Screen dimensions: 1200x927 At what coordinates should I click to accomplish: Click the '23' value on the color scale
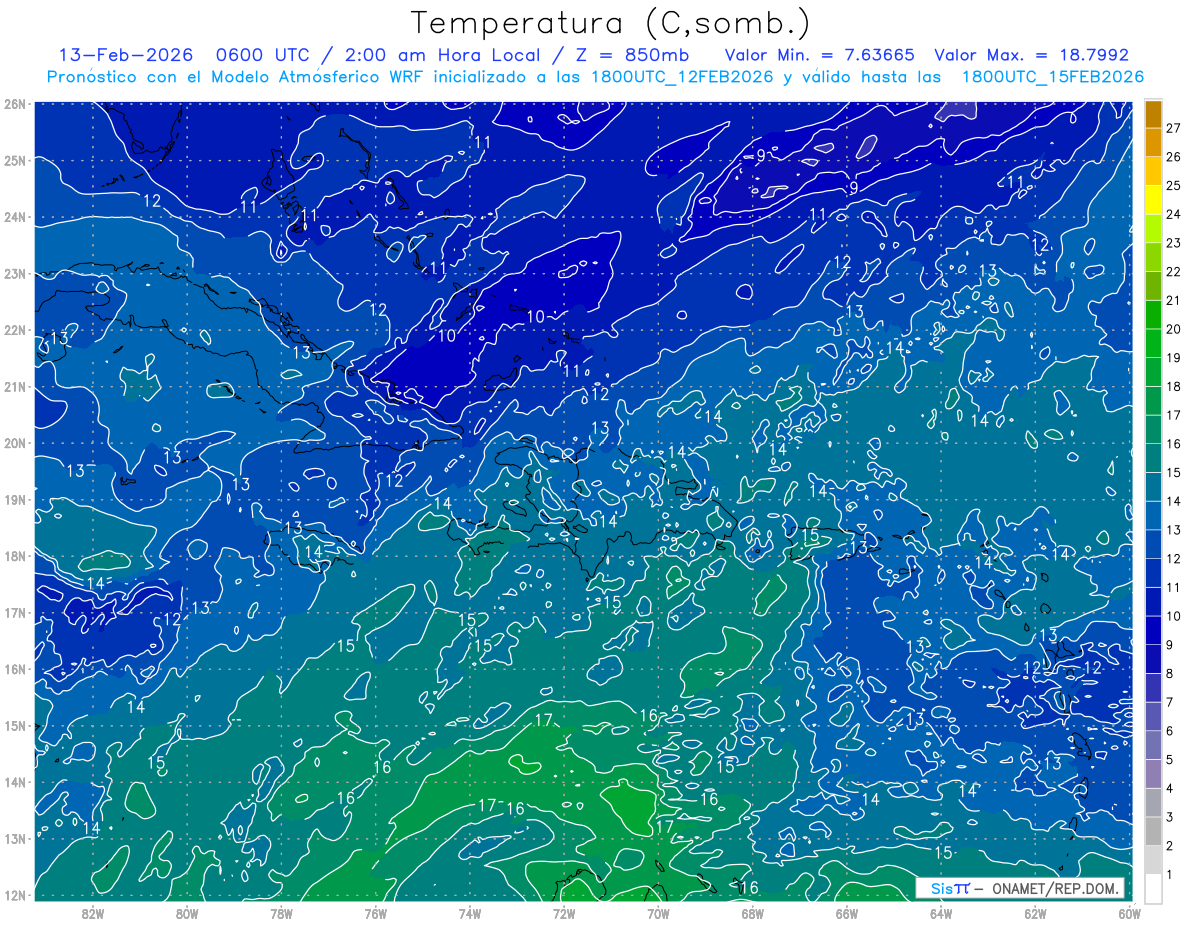pyautogui.click(x=1174, y=243)
